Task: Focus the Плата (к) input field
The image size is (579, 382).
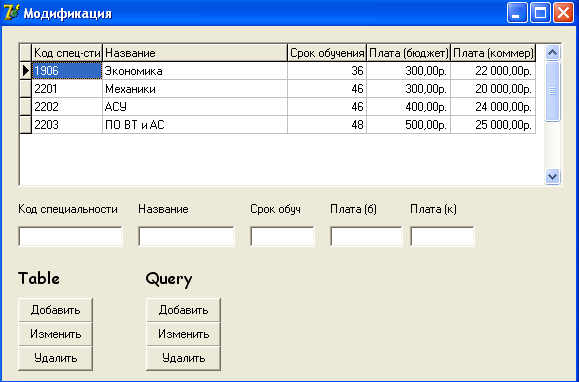Action: (442, 236)
